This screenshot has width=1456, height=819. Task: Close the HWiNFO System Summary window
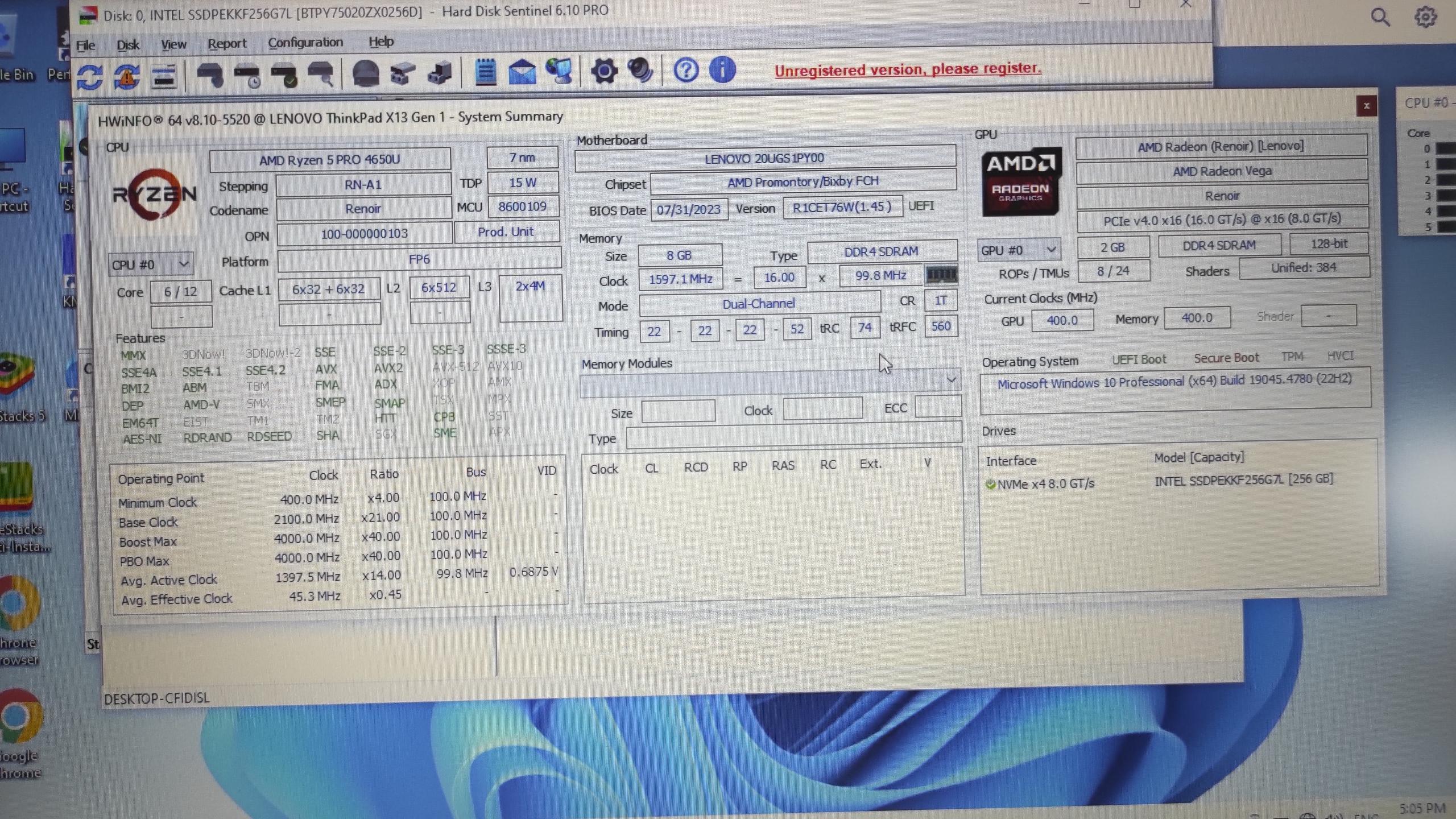pyautogui.click(x=1366, y=106)
